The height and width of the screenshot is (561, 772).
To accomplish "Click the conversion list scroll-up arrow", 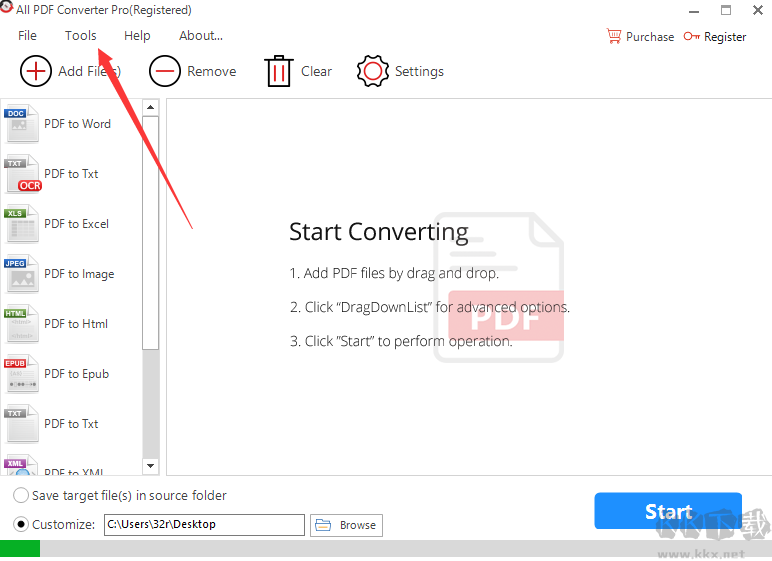I will [x=151, y=107].
